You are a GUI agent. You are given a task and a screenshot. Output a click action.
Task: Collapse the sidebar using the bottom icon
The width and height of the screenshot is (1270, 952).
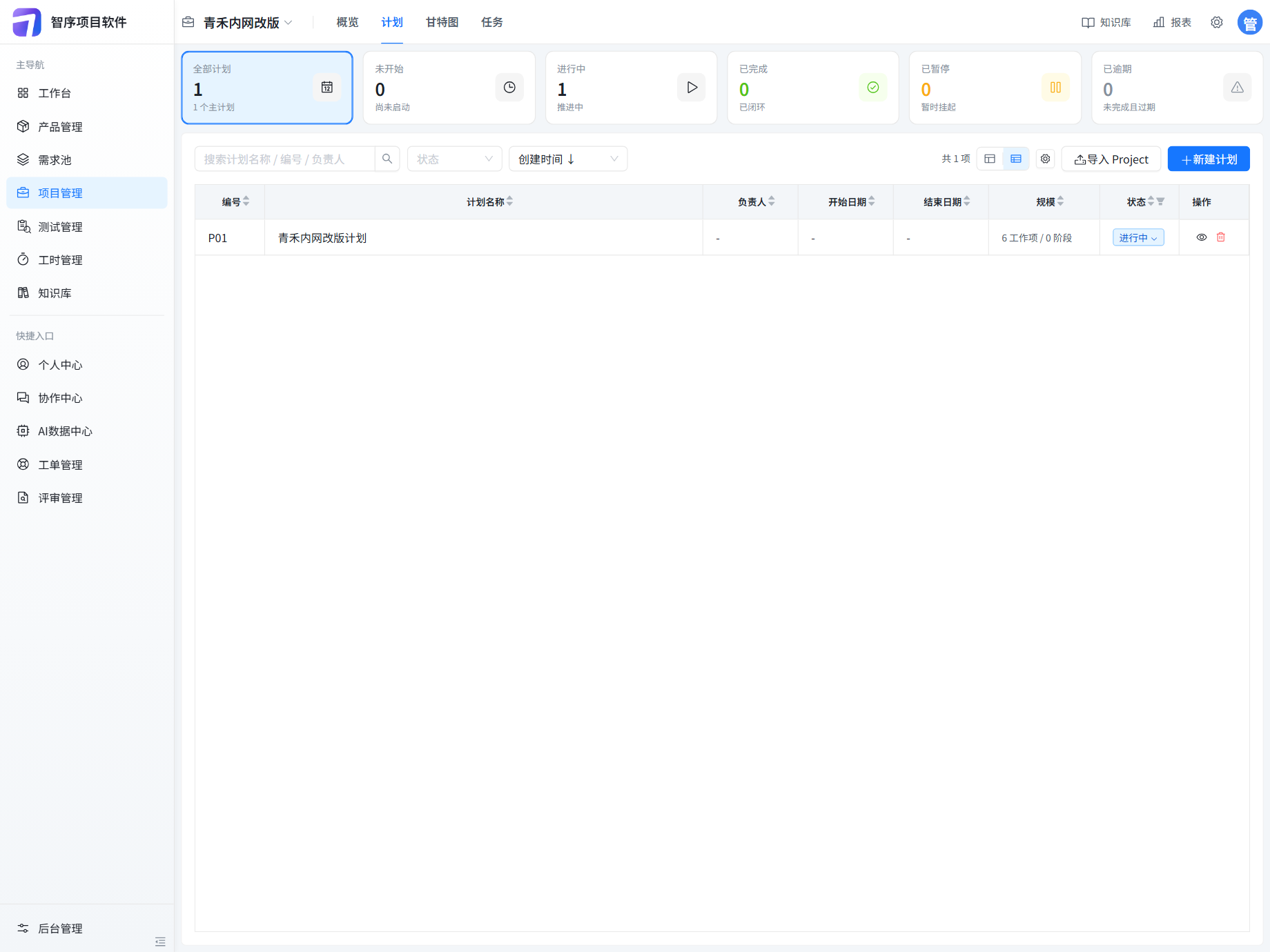(x=160, y=942)
